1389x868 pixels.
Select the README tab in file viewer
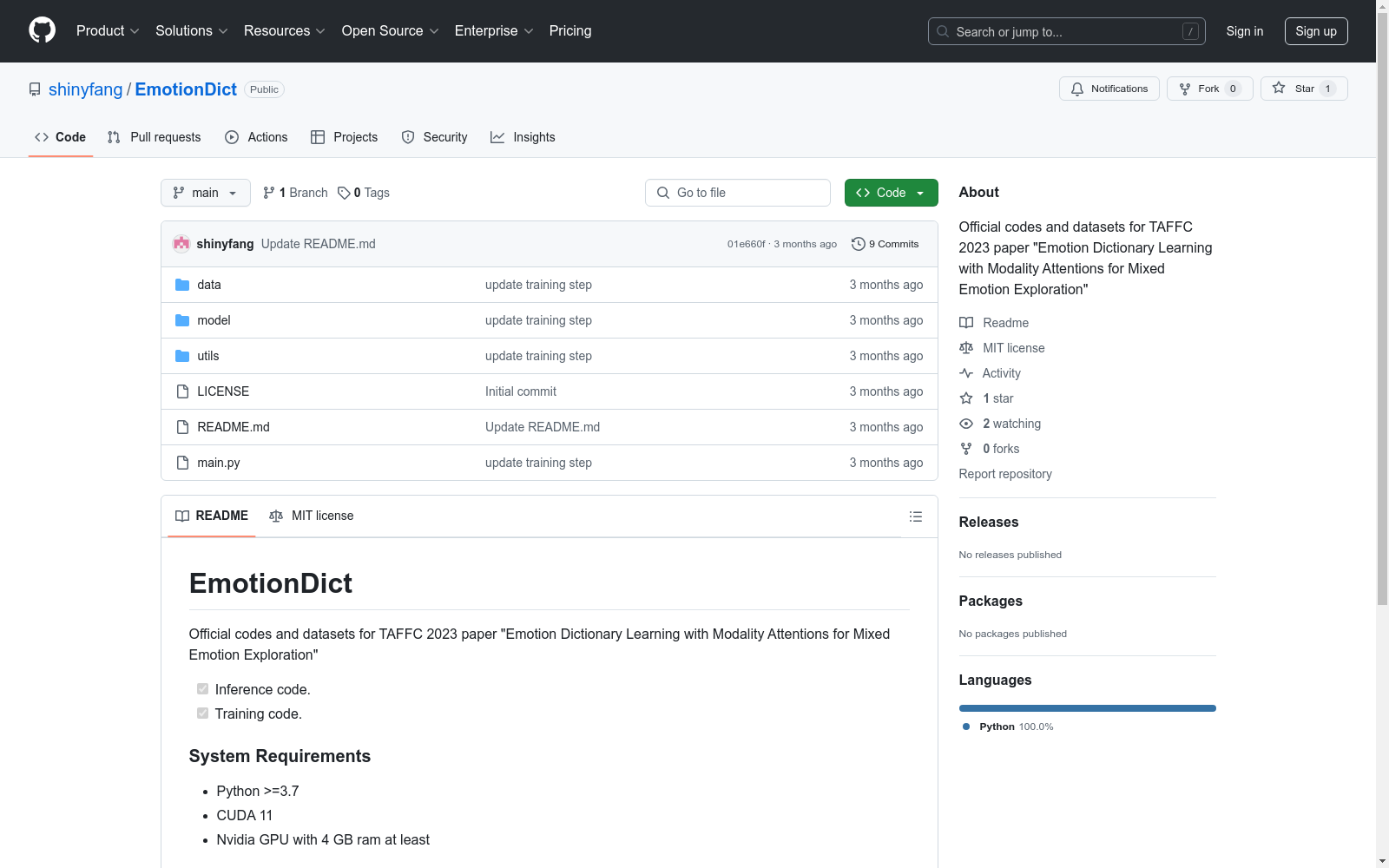[x=212, y=516]
